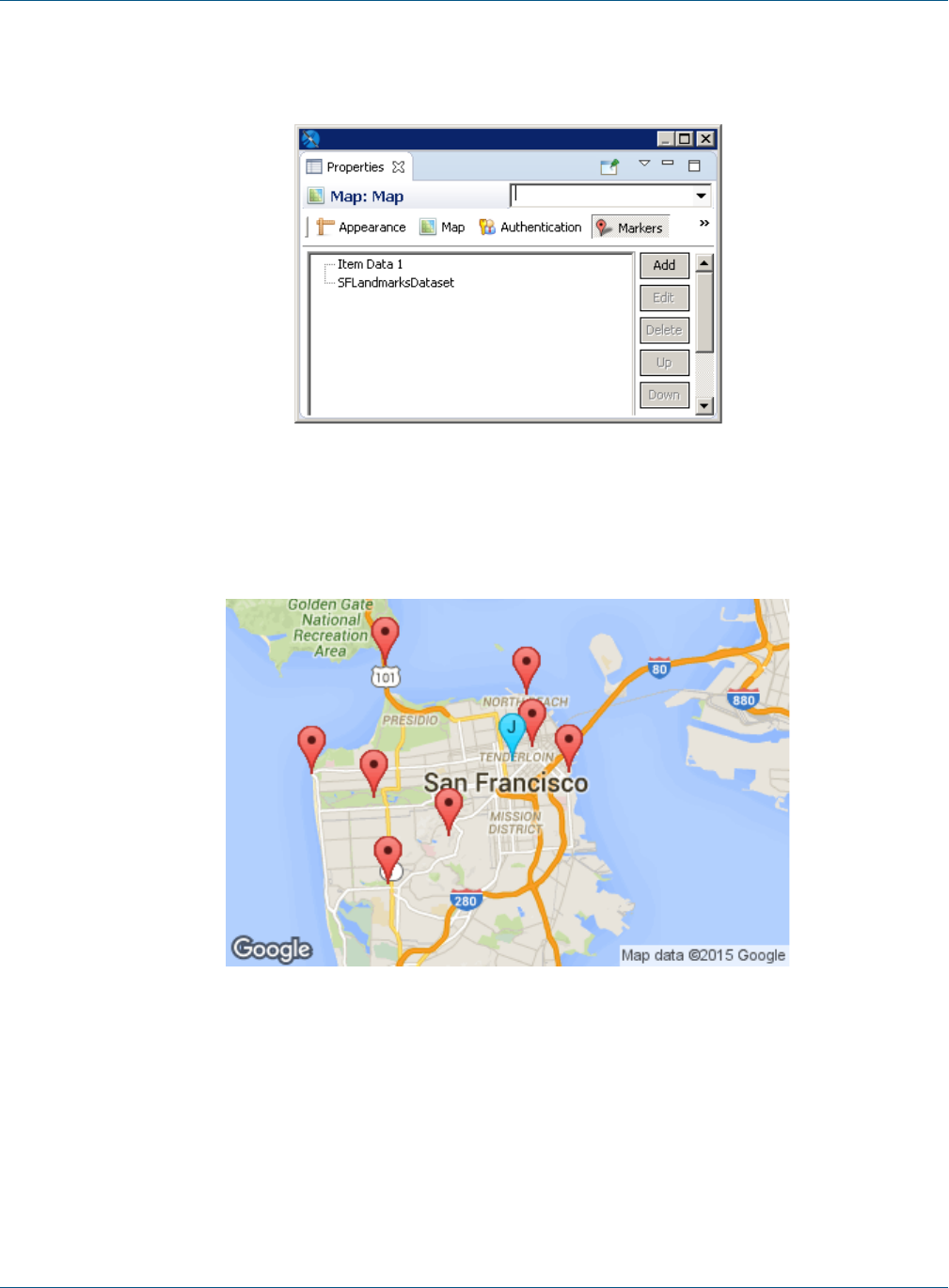Click red marker above North Beach label
The width and height of the screenshot is (949, 1288).
point(526,668)
